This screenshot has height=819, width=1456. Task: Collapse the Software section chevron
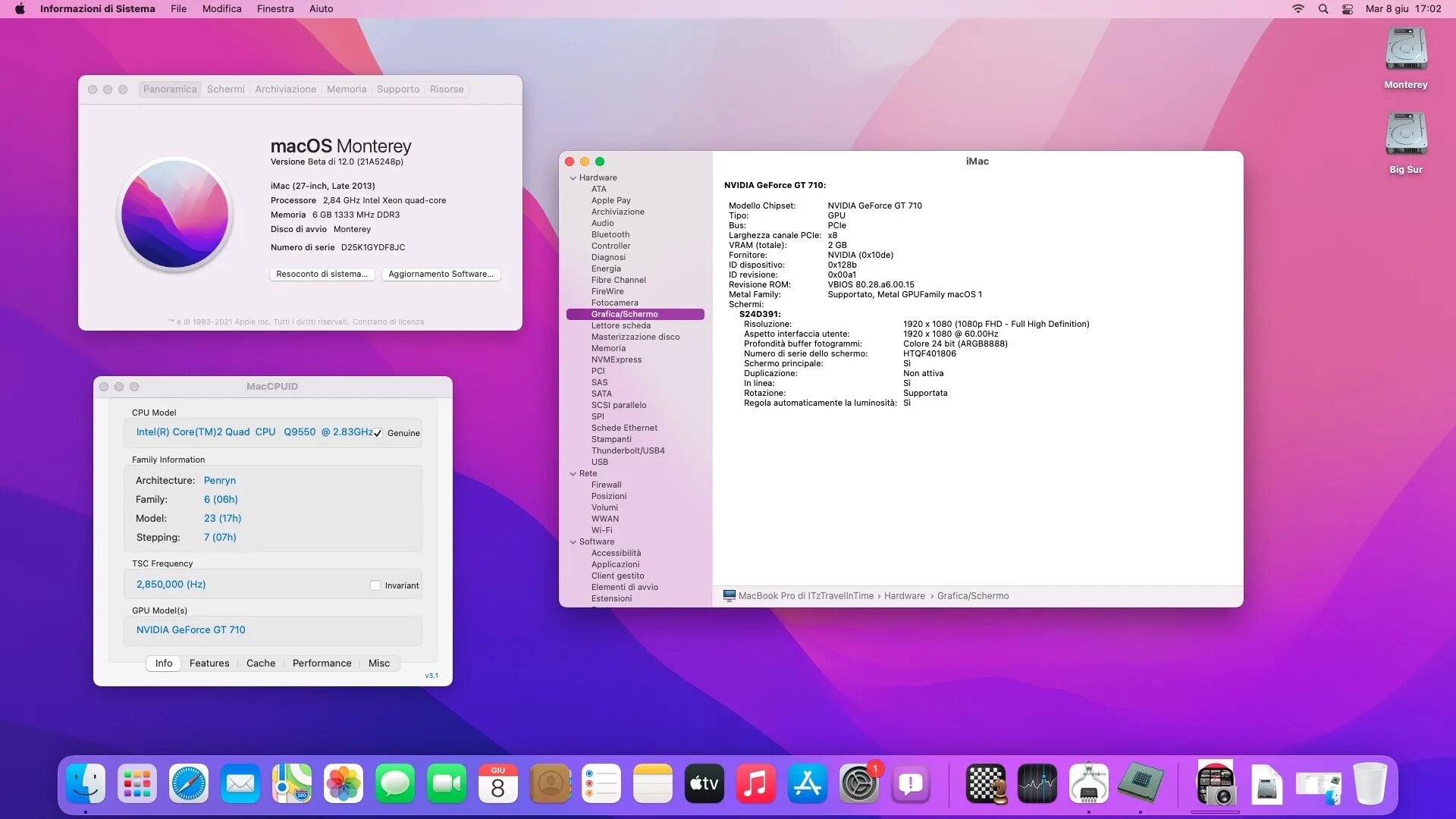click(573, 542)
